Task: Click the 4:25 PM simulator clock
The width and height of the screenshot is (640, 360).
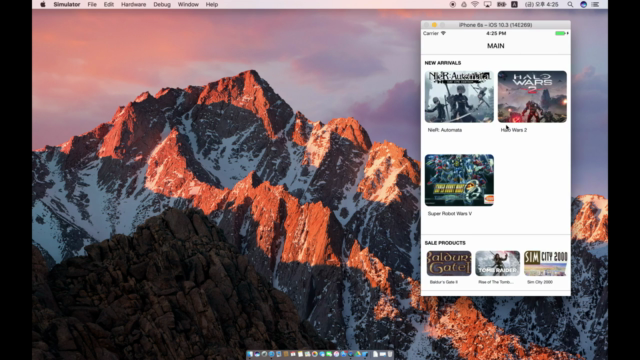Action: [x=496, y=33]
